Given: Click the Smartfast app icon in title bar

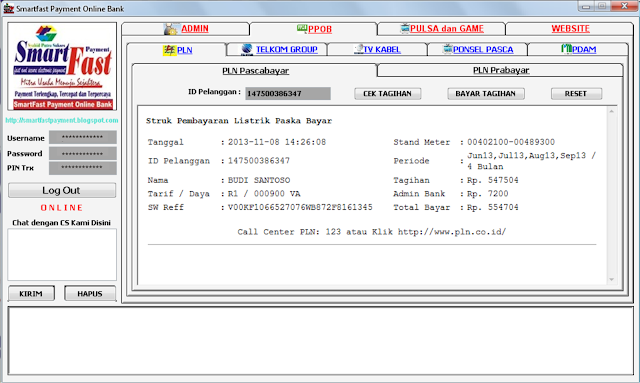Looking at the screenshot, I should click(9, 8).
